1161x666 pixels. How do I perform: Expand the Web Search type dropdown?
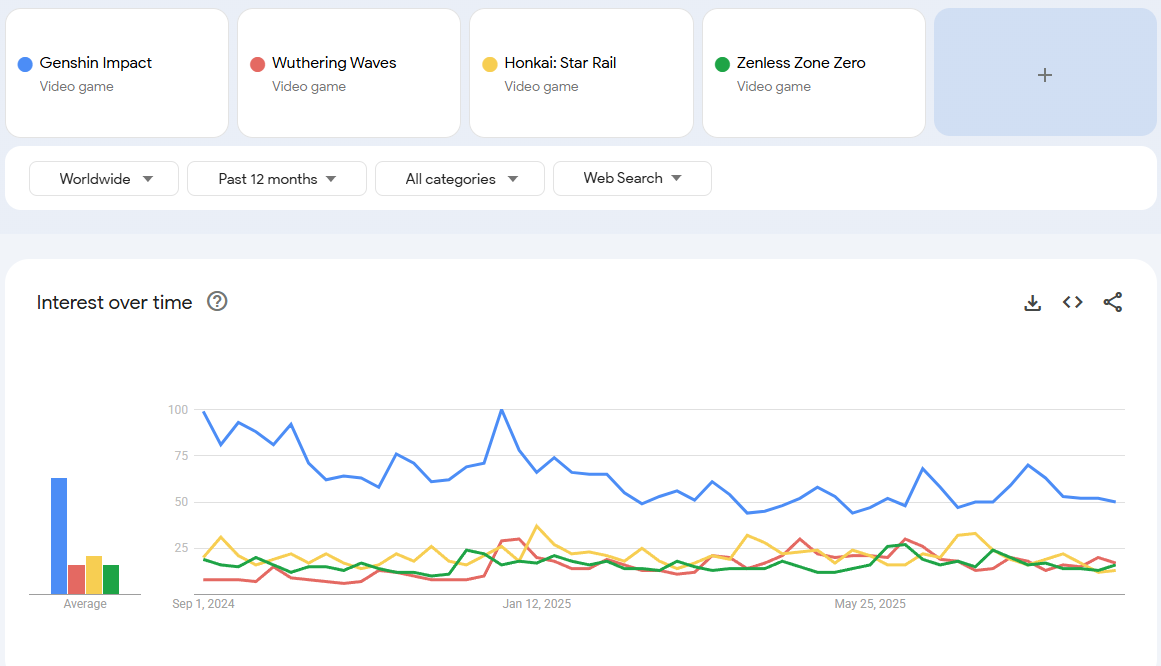coord(632,178)
